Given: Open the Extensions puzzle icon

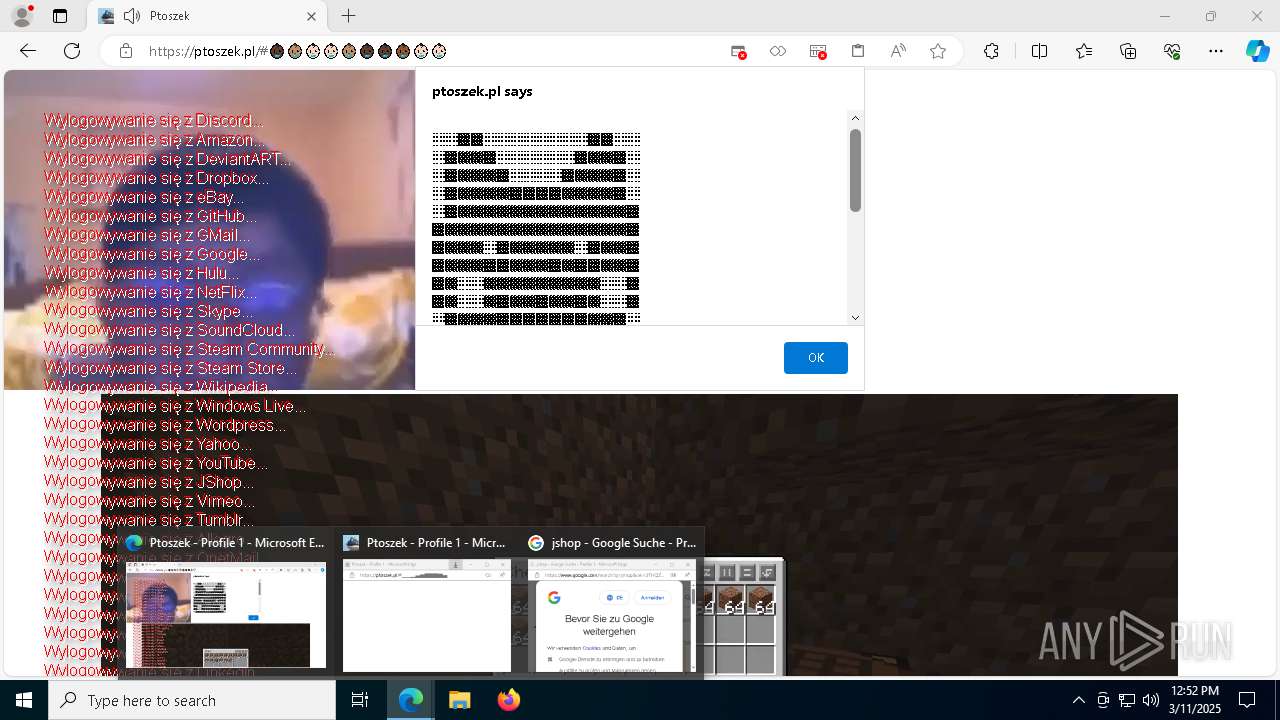Looking at the screenshot, I should pyautogui.click(x=991, y=51).
